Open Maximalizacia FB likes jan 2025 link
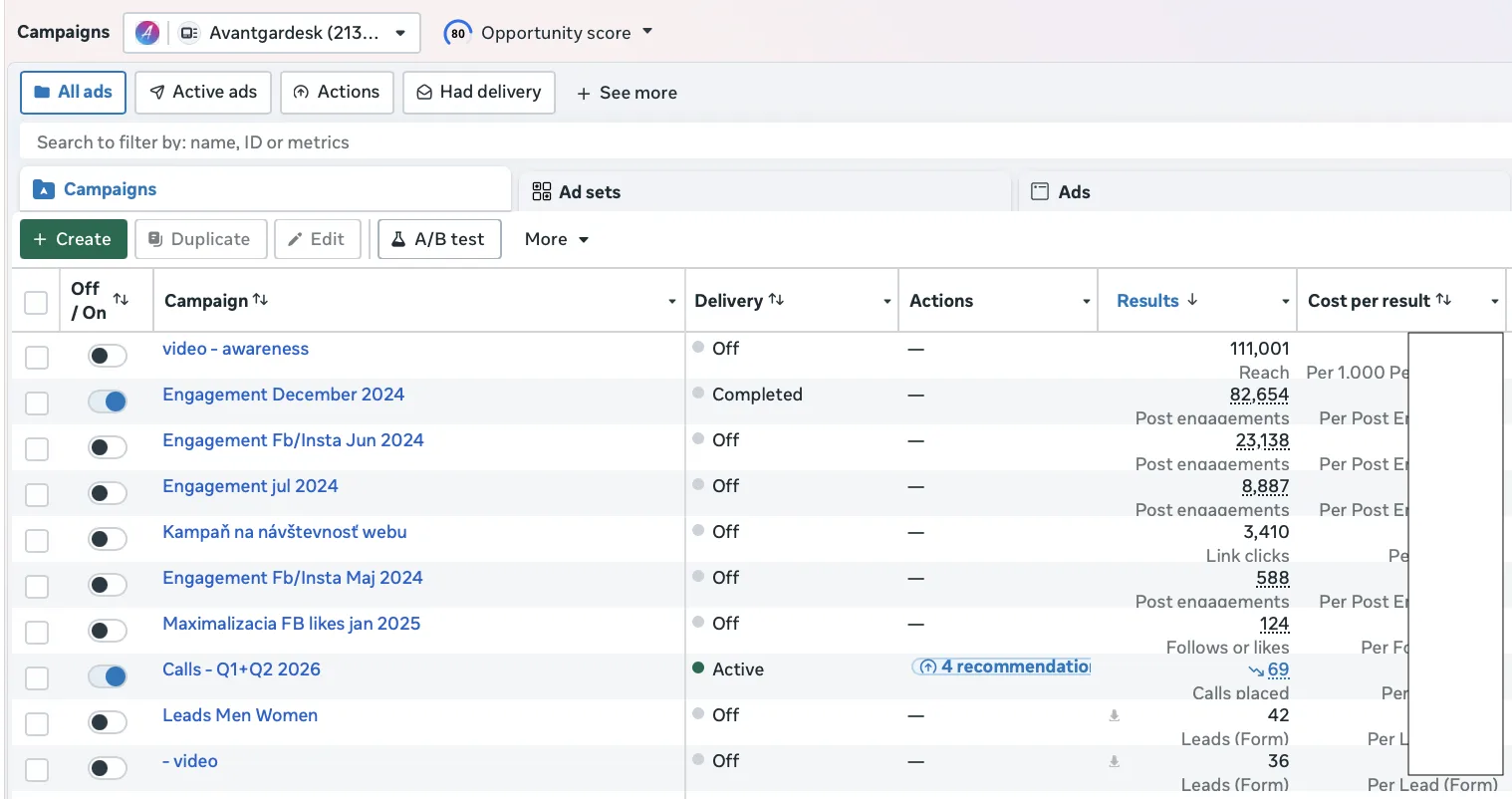The width and height of the screenshot is (1512, 799). [291, 624]
